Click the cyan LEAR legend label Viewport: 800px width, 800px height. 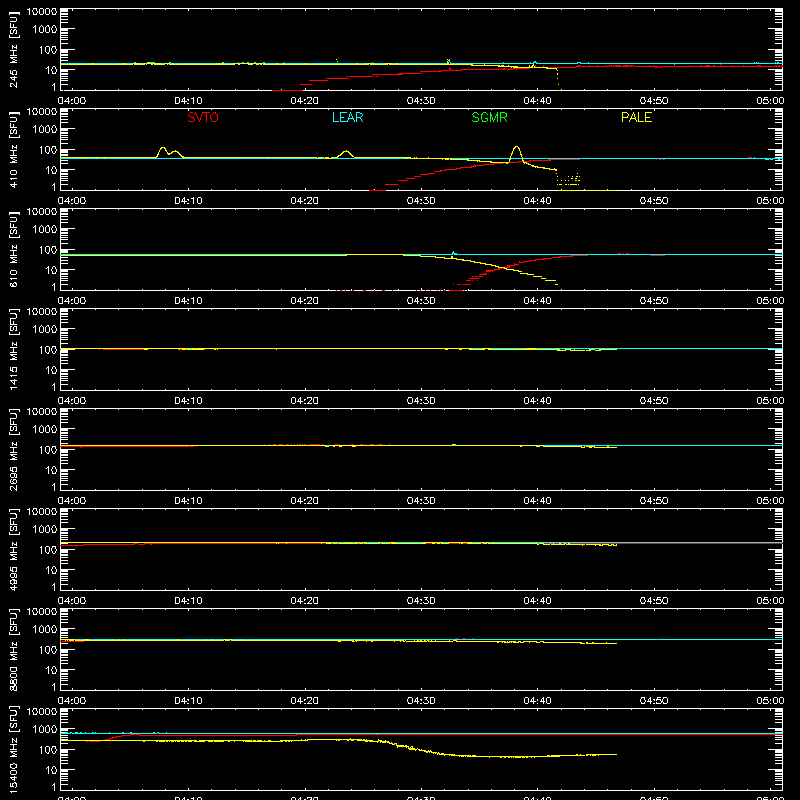pyautogui.click(x=347, y=117)
